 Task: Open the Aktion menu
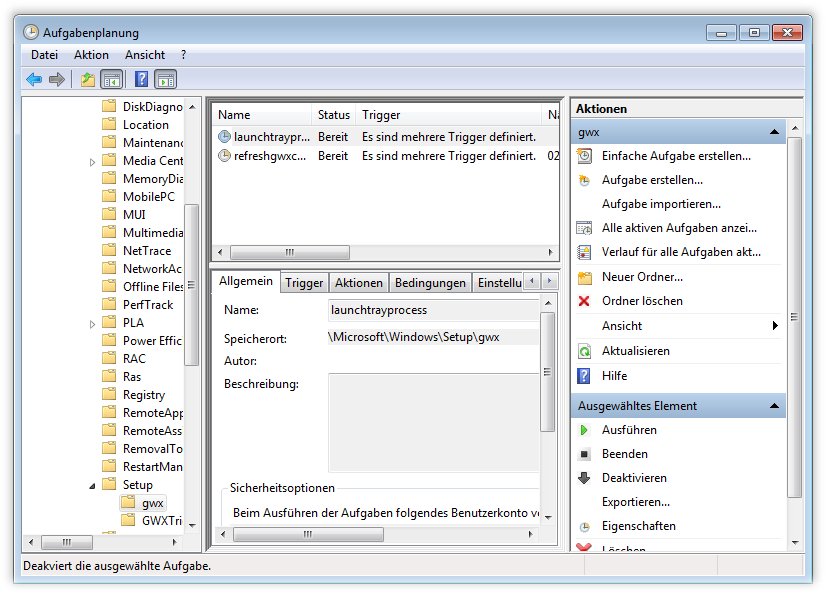point(91,55)
